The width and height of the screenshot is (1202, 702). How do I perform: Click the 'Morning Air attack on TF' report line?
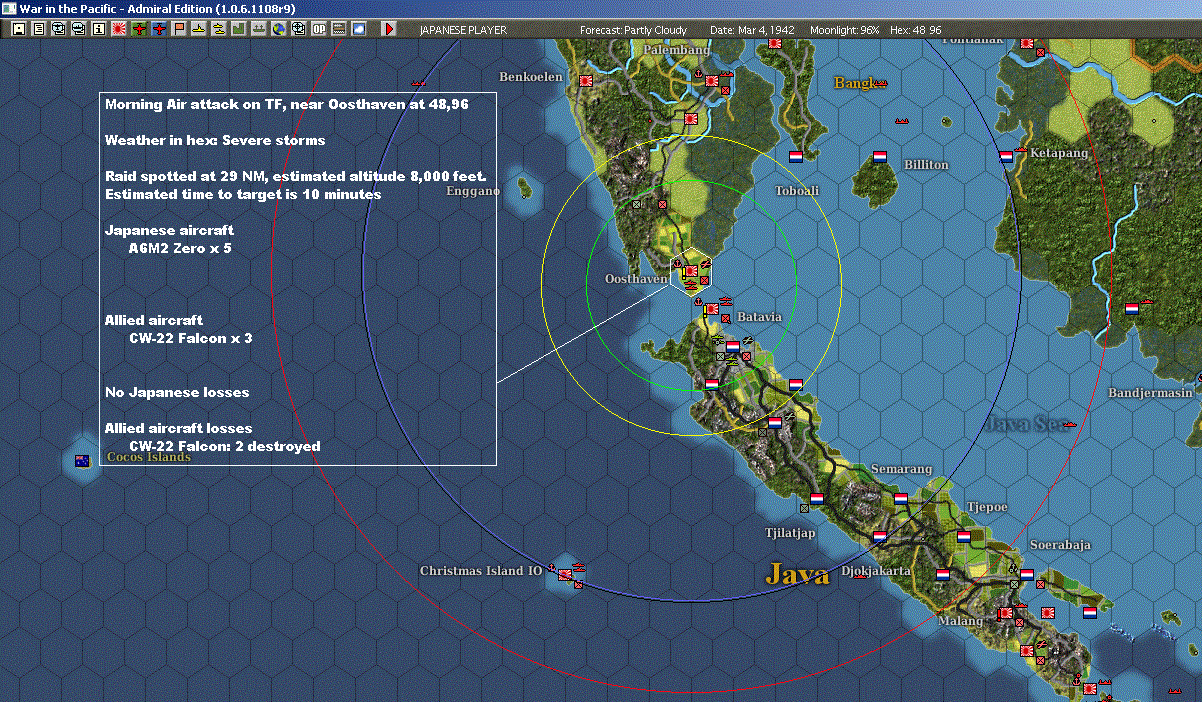click(x=287, y=104)
